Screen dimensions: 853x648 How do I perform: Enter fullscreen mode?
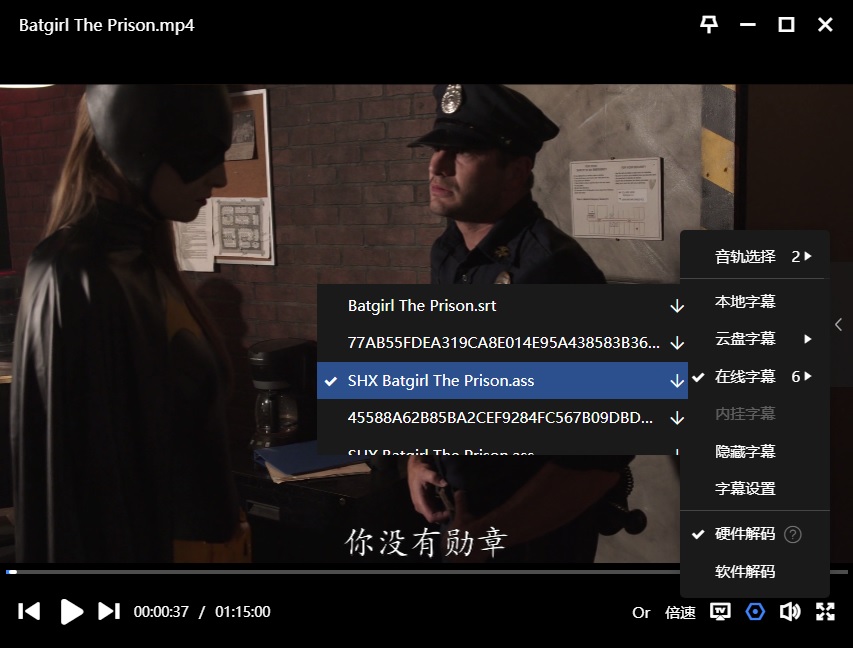[x=826, y=612]
